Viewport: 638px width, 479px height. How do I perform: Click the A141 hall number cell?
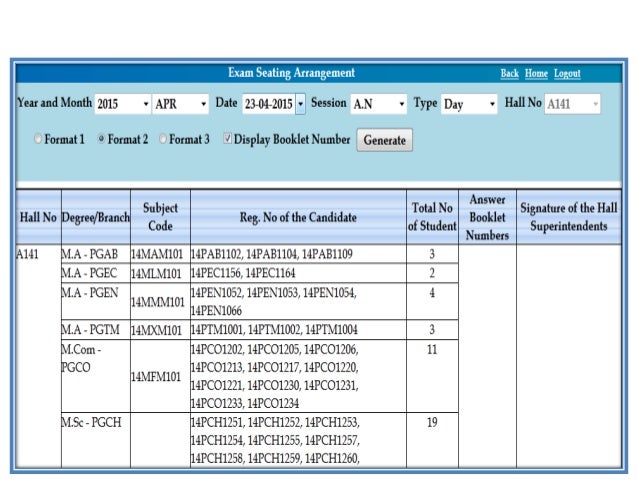pos(38,356)
